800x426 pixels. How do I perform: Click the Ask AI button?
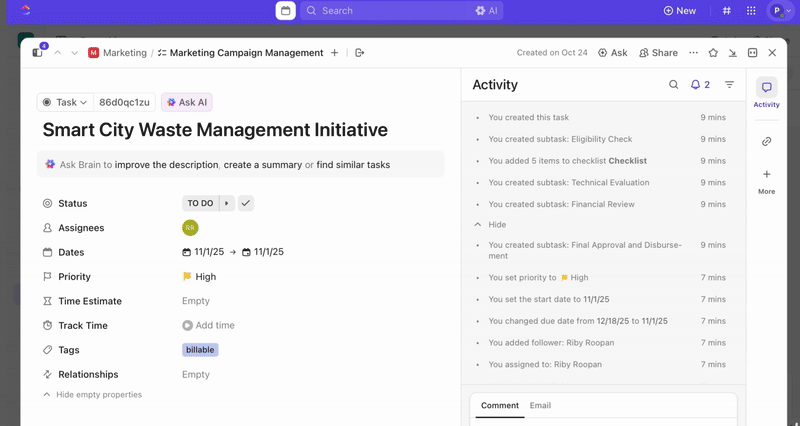coord(187,102)
